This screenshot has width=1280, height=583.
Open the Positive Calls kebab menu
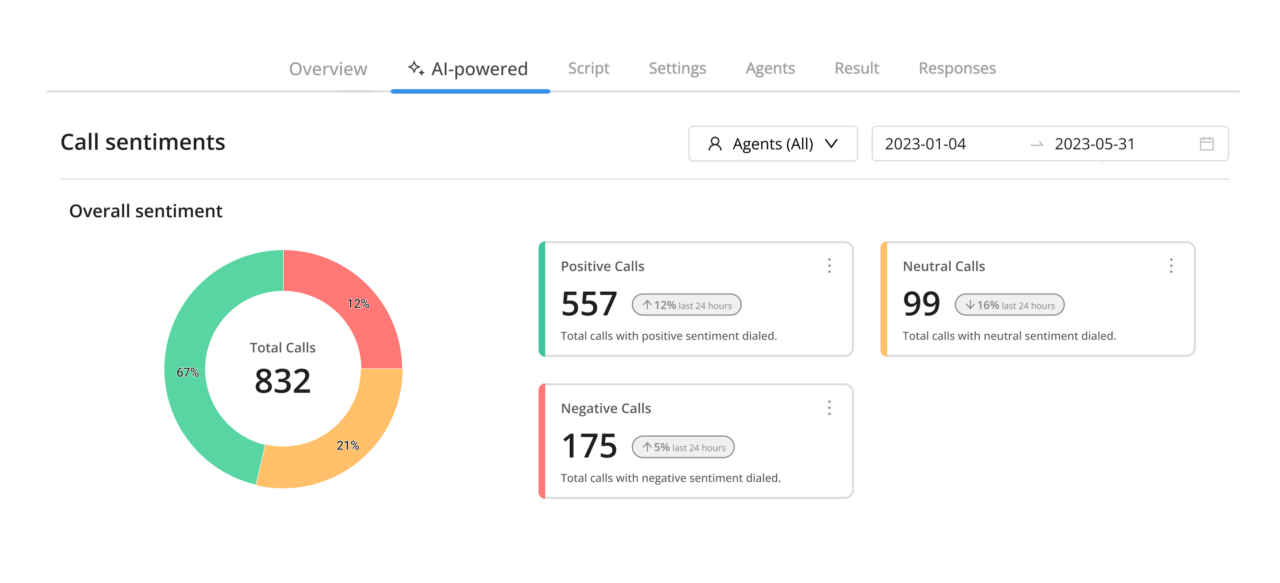[828, 266]
